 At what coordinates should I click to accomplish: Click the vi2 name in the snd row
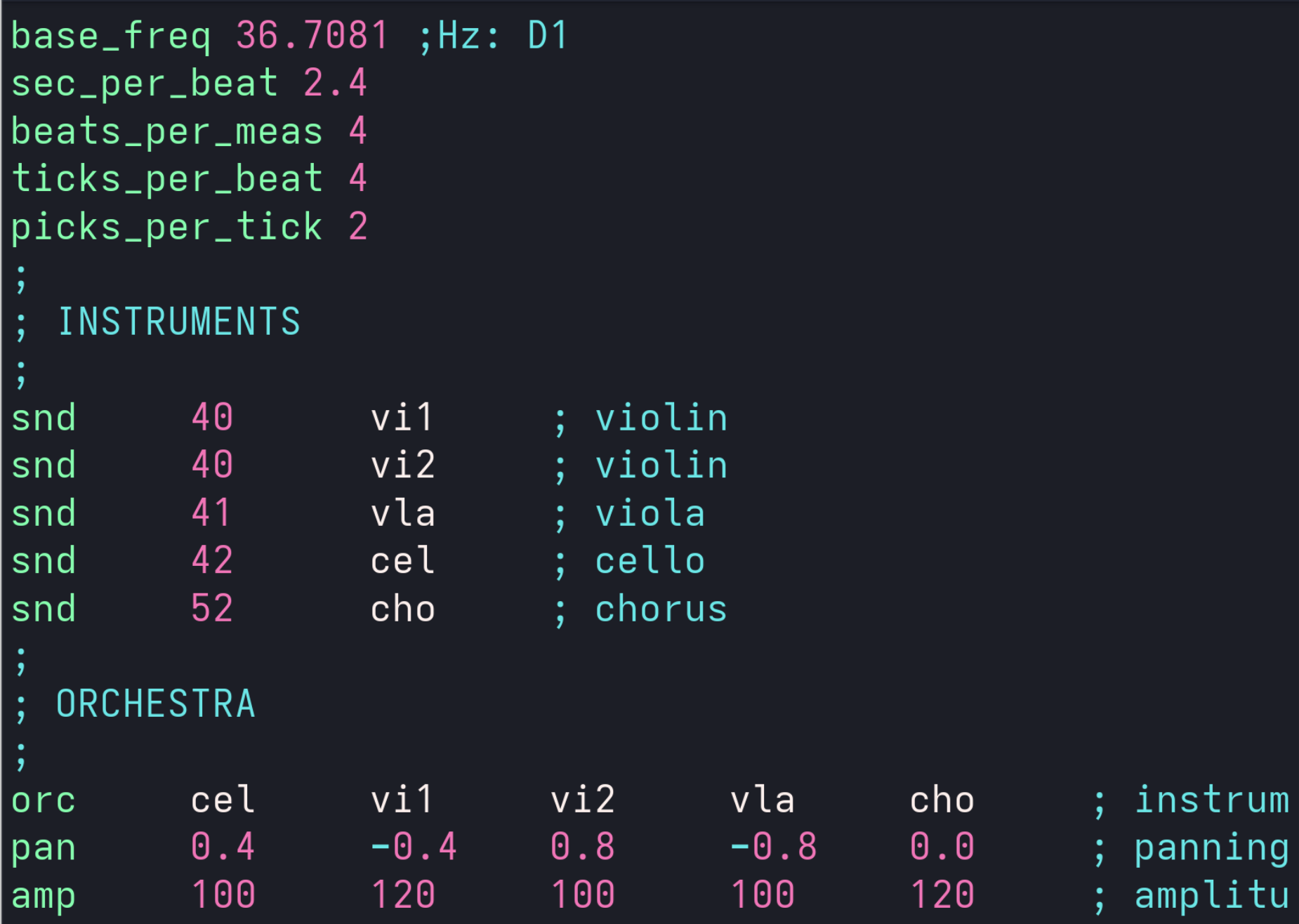(x=403, y=466)
